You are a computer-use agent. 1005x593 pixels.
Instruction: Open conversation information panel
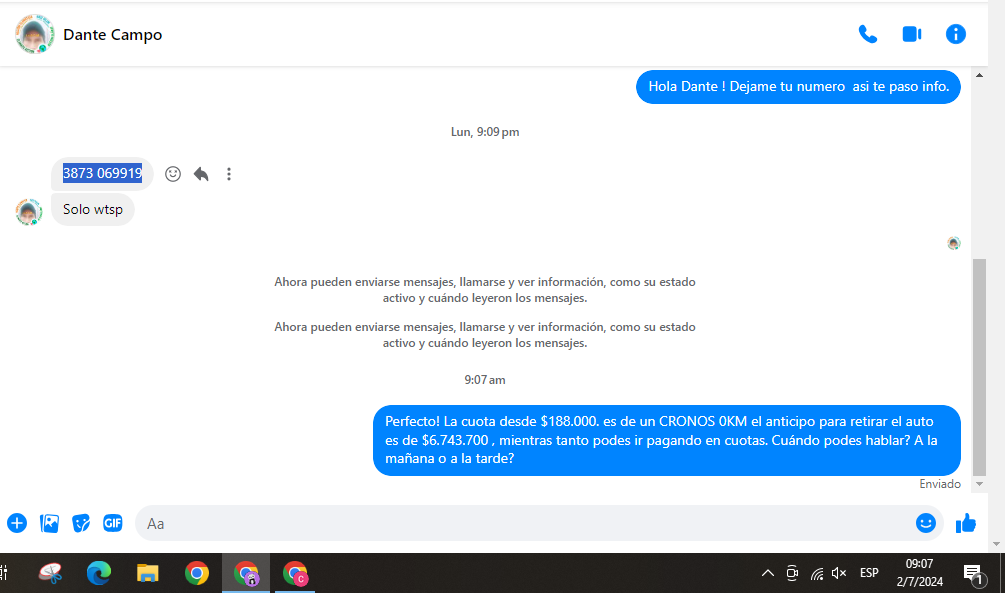coord(956,34)
